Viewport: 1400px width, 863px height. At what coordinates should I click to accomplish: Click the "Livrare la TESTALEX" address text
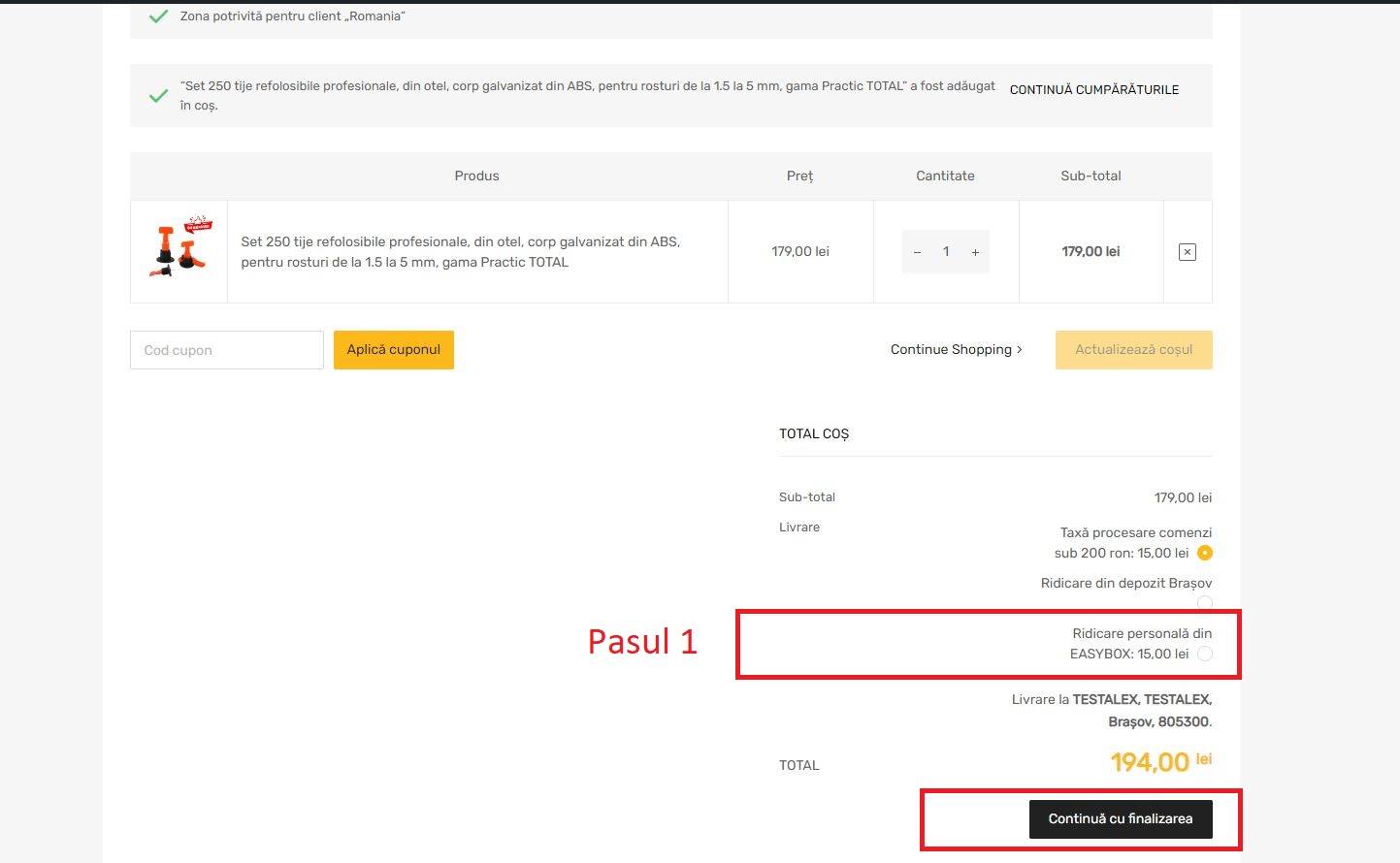tap(1111, 710)
